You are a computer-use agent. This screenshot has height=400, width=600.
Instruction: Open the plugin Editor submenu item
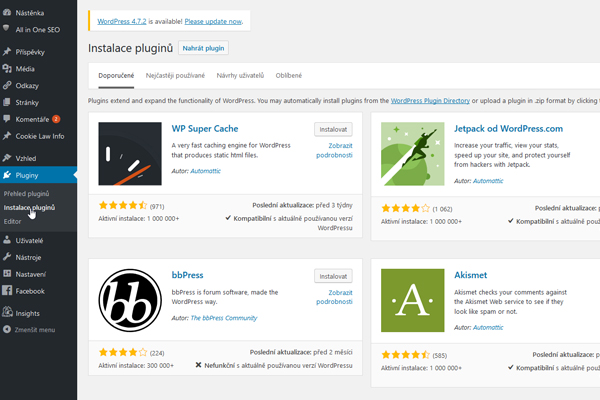click(x=12, y=221)
